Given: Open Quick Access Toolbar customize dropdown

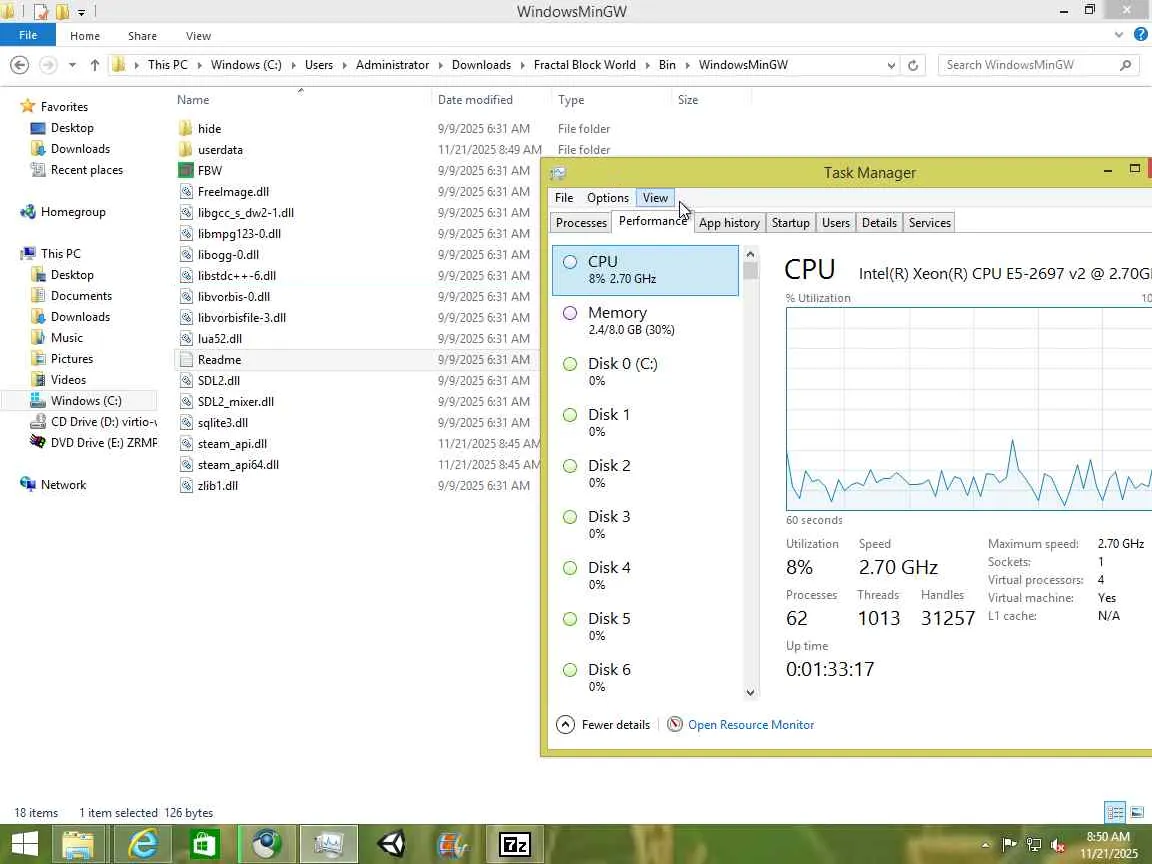Looking at the screenshot, I should pyautogui.click(x=82, y=12).
